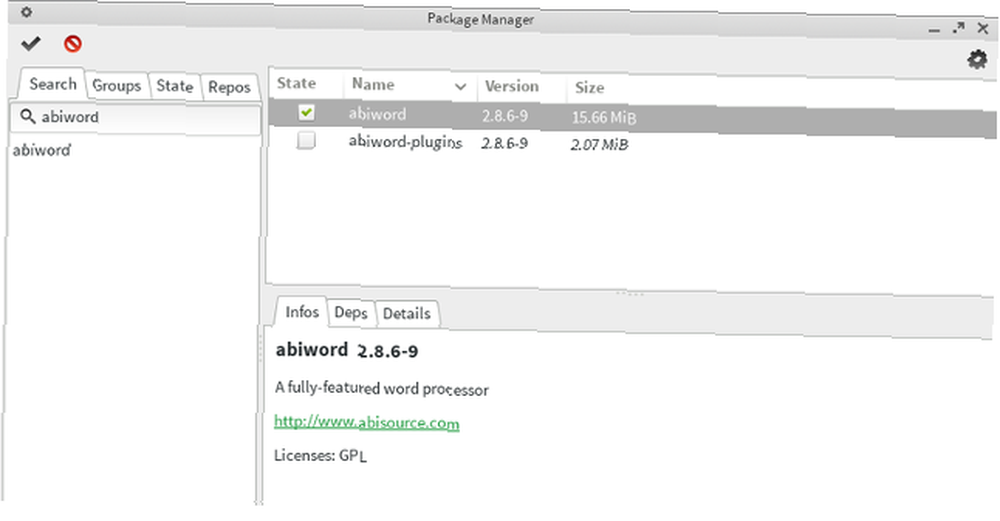
Task: Apply pending changes with the checkmark icon
Action: click(x=31, y=43)
